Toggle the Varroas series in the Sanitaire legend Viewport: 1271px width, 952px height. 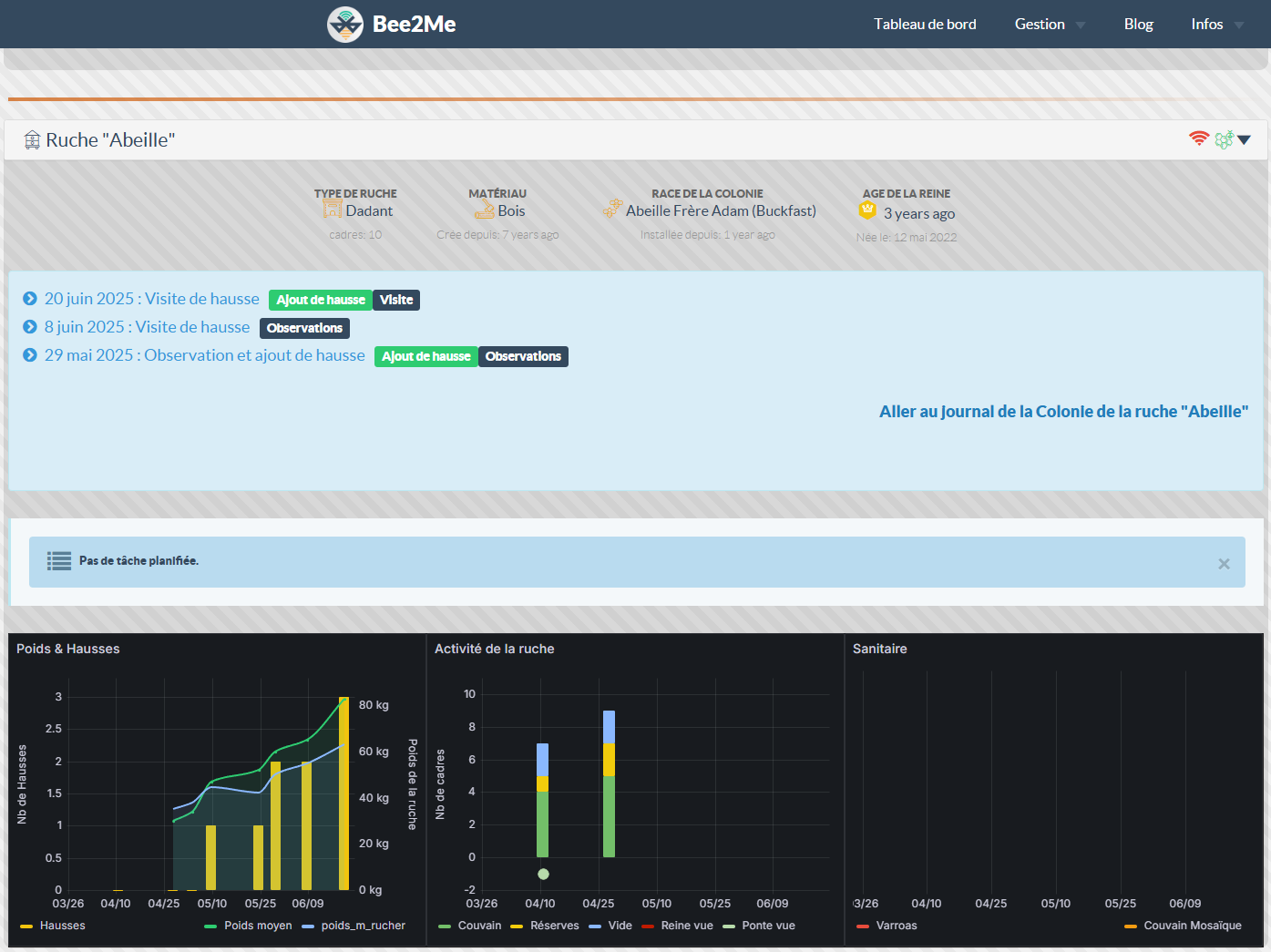[x=896, y=926]
